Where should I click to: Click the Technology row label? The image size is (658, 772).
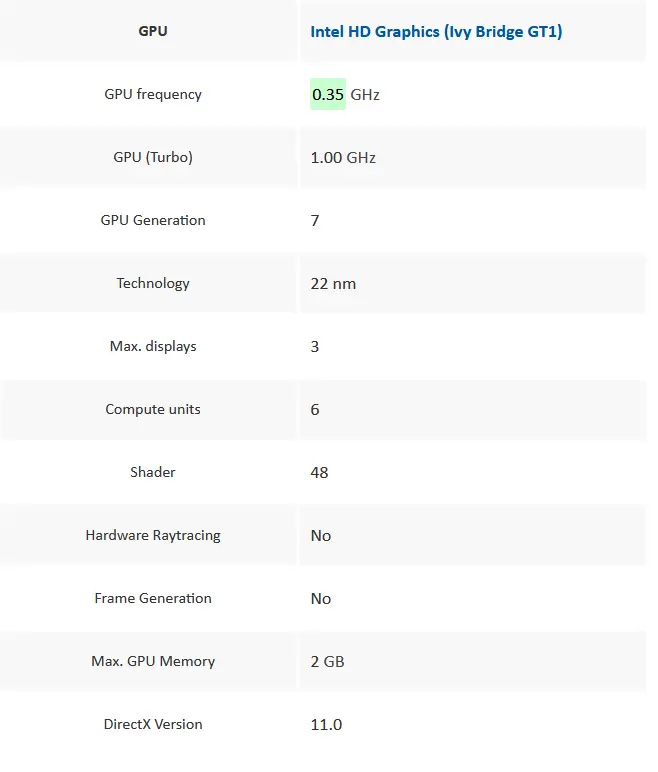tap(153, 283)
